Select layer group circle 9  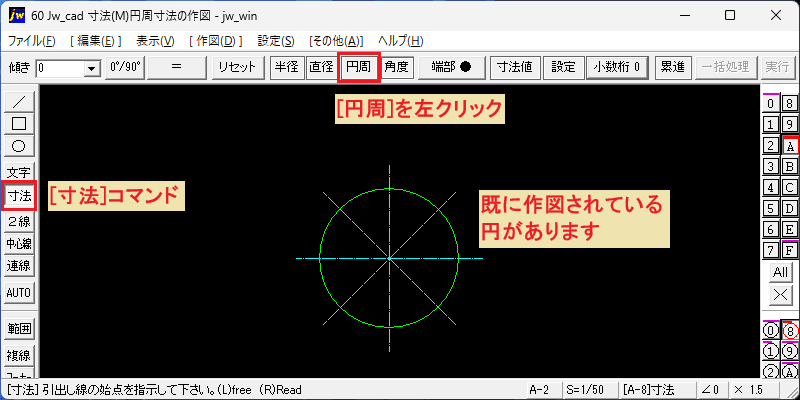pyautogui.click(x=790, y=351)
